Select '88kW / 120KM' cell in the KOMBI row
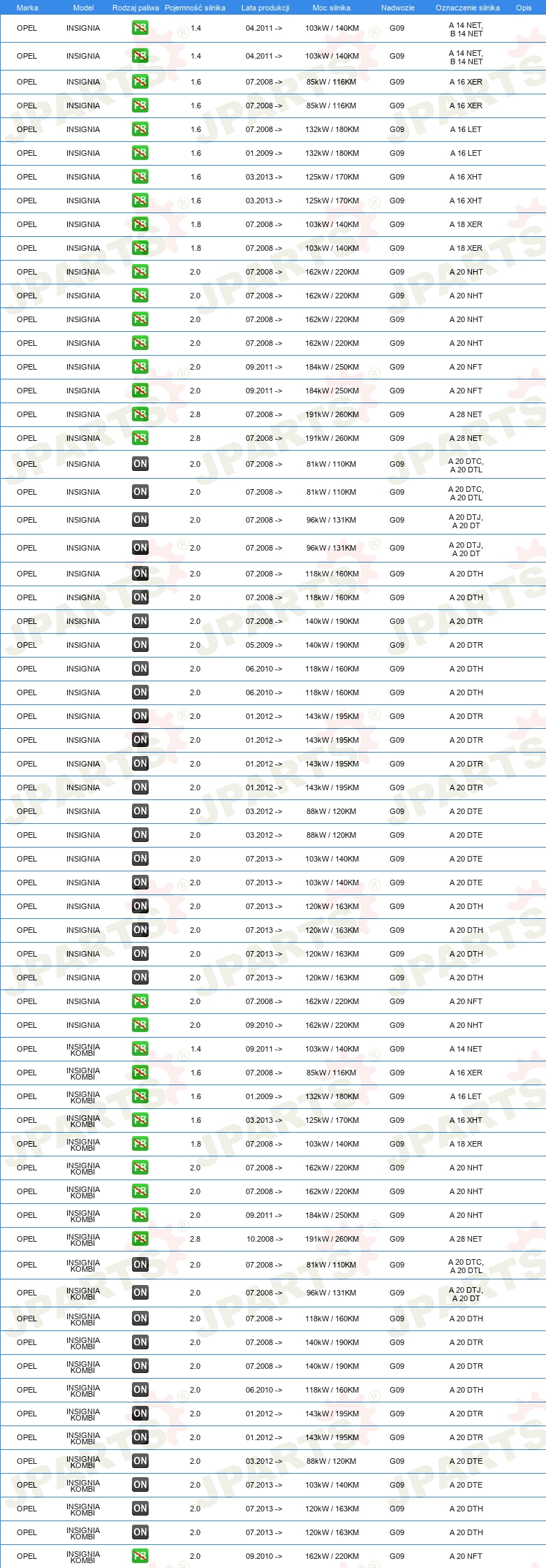Screen dimensions: 546x1568 pos(332,1461)
